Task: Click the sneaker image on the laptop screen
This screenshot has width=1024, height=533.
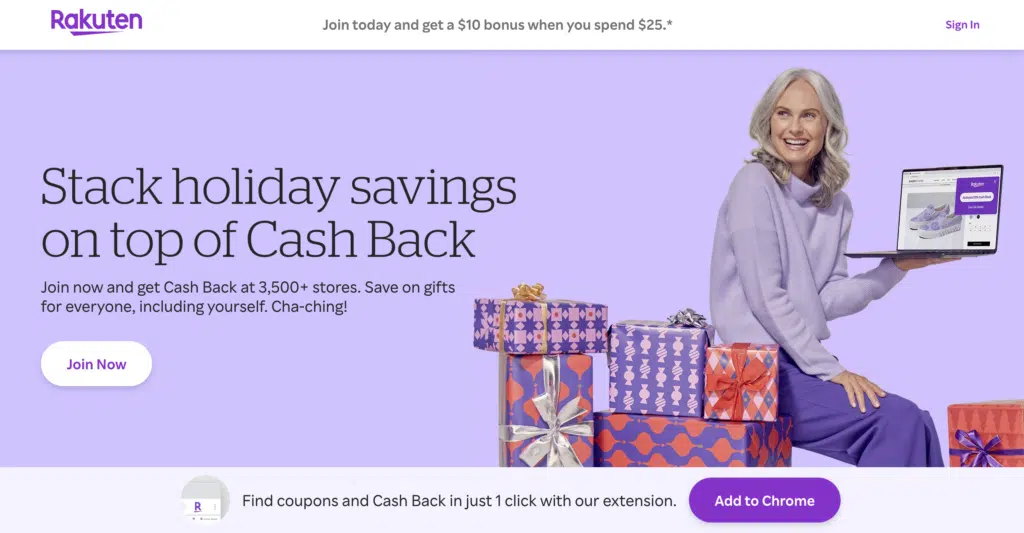Action: [x=929, y=218]
